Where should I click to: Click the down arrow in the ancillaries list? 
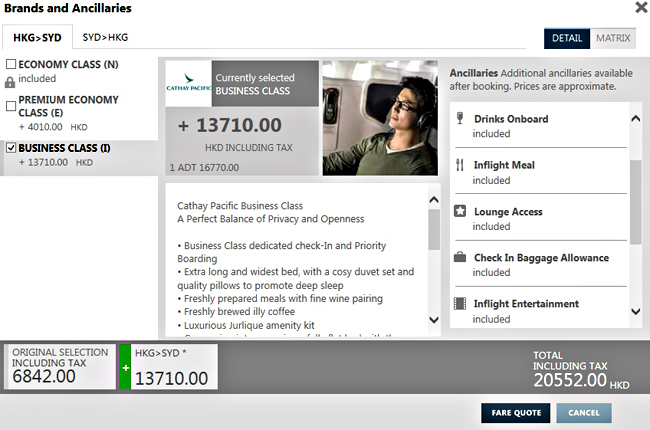(635, 311)
